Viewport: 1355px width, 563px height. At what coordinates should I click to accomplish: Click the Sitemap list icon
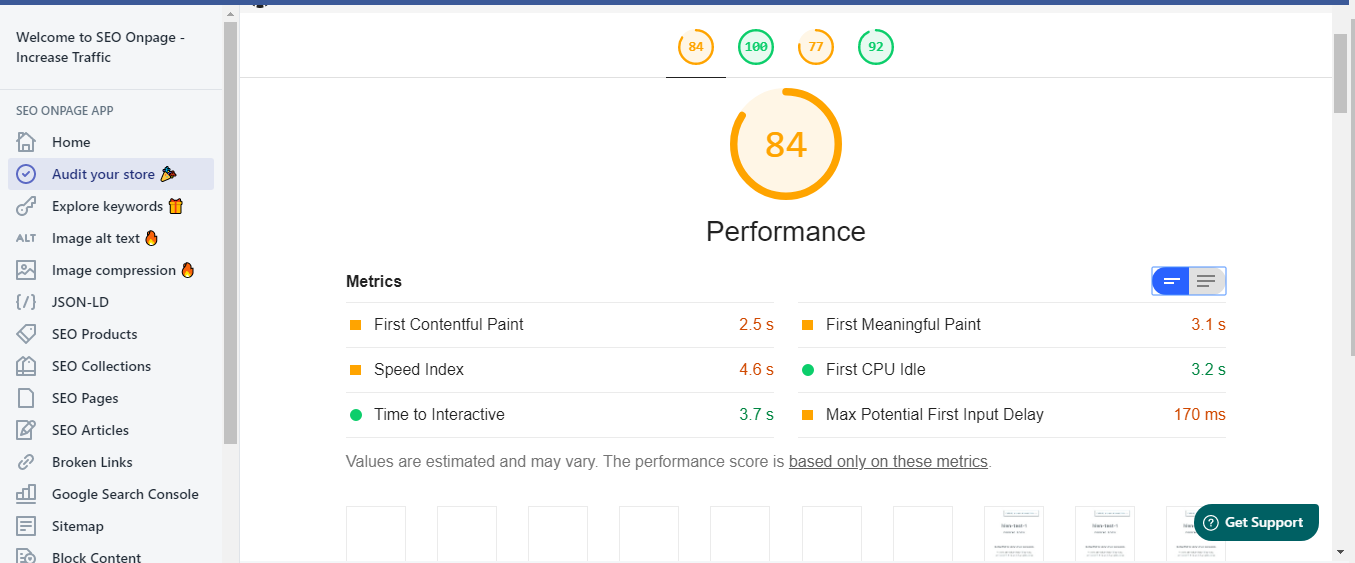(x=26, y=526)
